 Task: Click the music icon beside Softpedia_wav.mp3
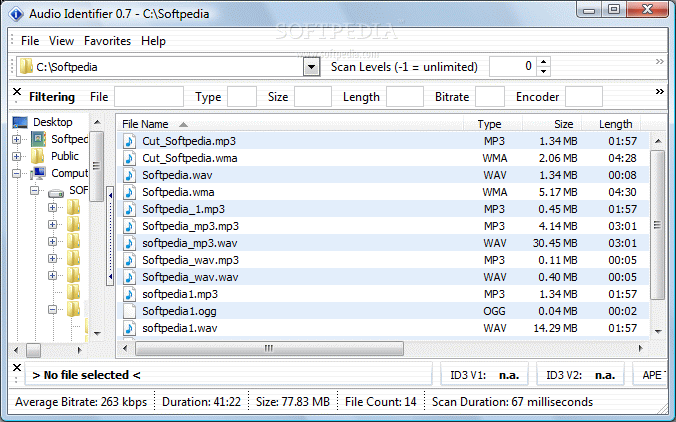[x=129, y=260]
